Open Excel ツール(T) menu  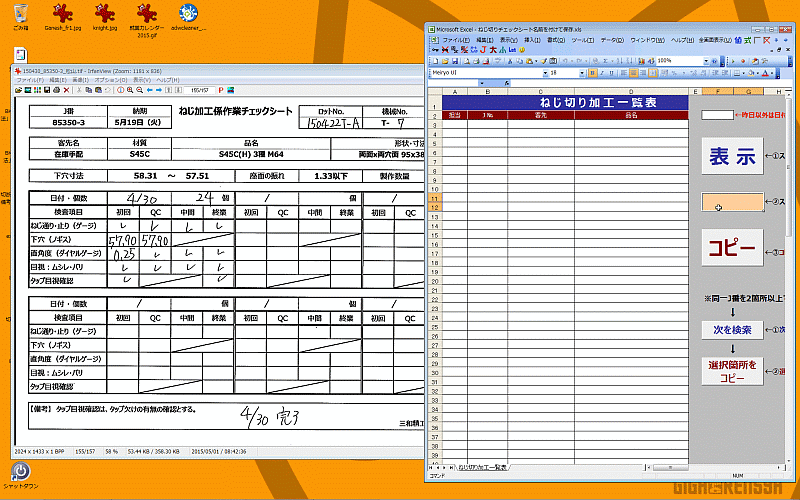(x=582, y=40)
